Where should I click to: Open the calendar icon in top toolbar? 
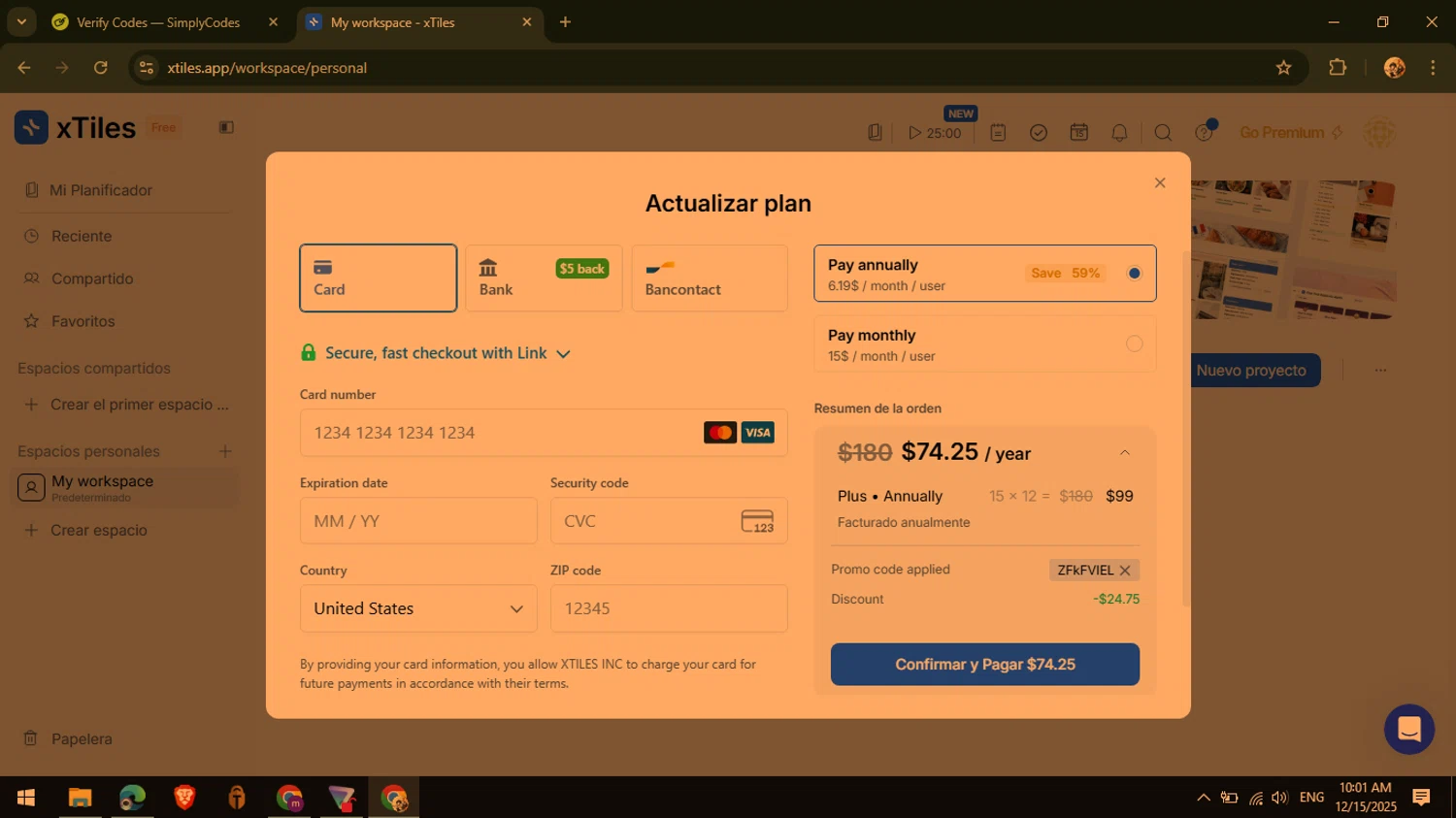[1079, 133]
